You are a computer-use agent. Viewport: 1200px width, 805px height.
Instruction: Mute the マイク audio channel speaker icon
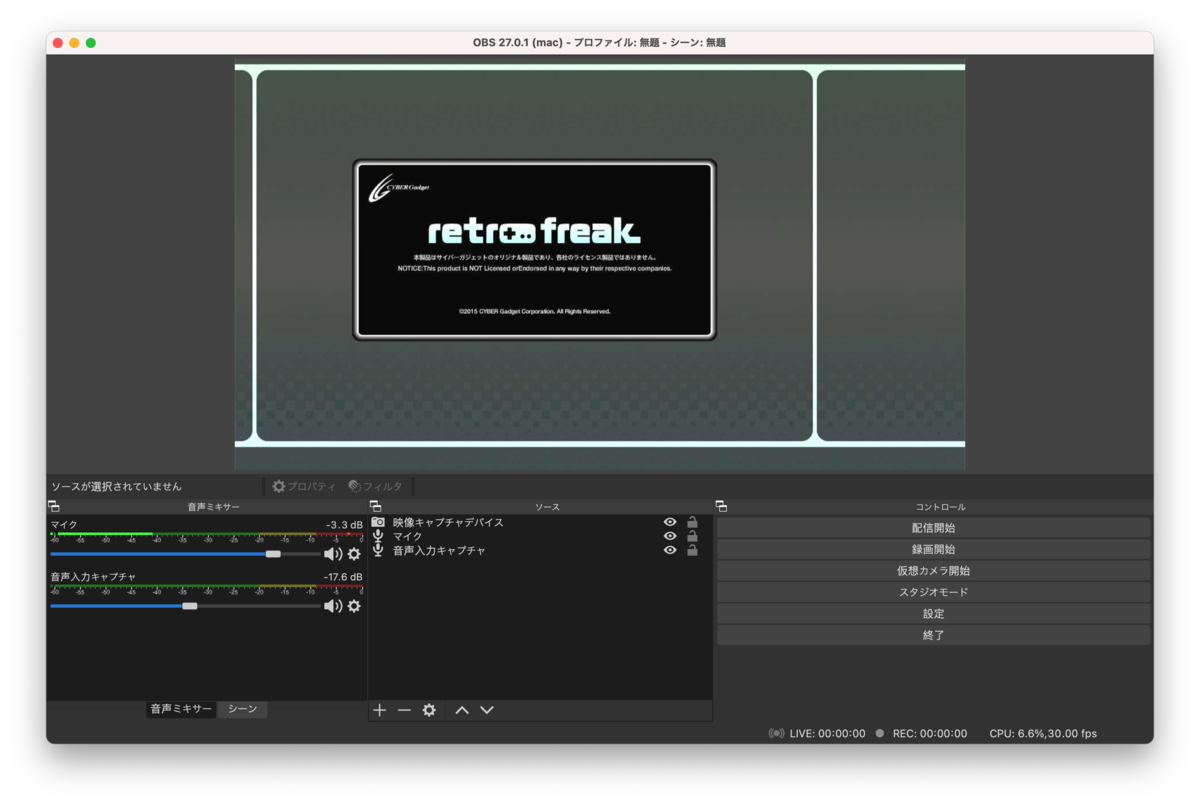pos(333,554)
